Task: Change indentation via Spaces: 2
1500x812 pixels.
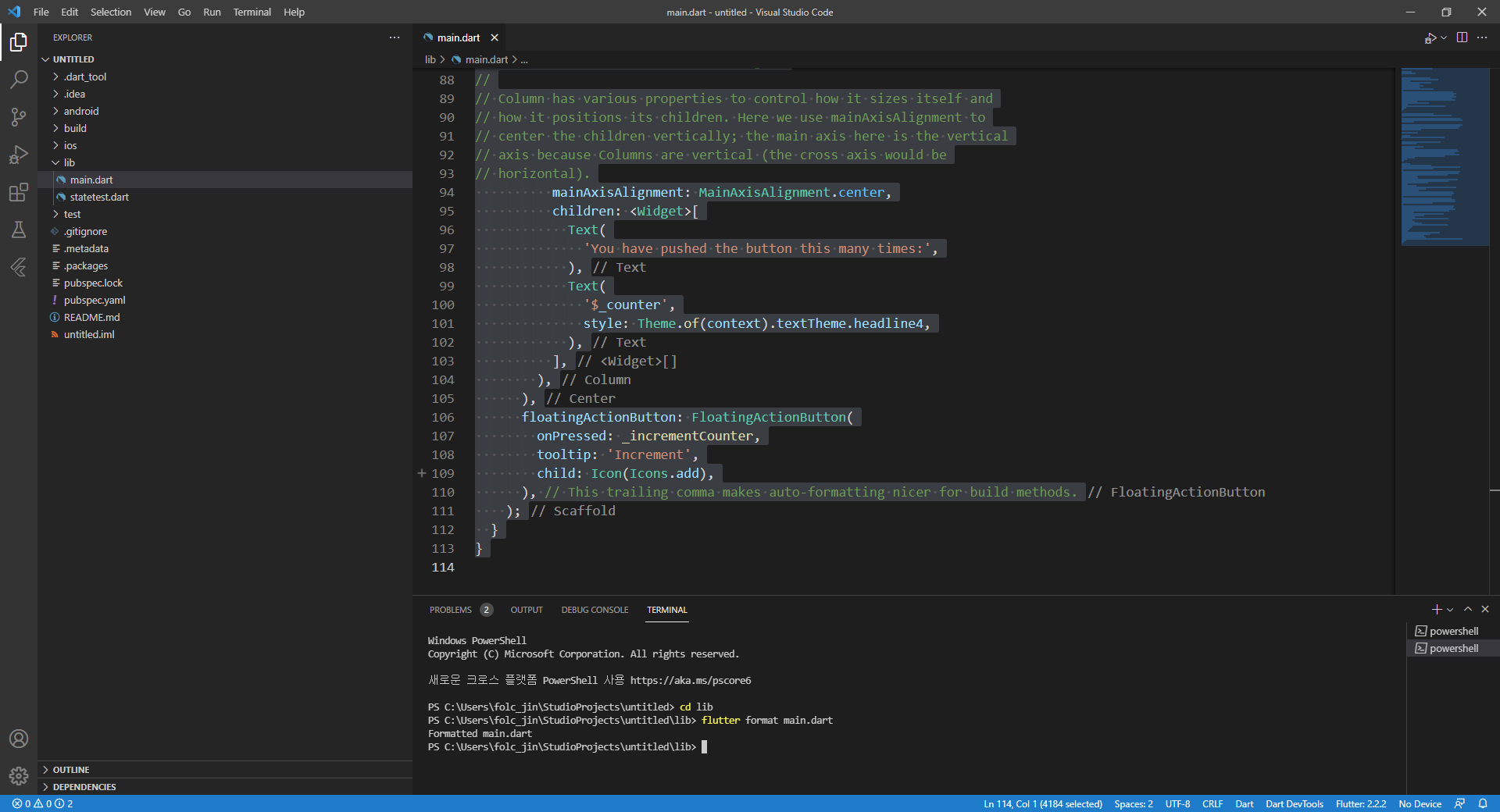Action: tap(1133, 803)
